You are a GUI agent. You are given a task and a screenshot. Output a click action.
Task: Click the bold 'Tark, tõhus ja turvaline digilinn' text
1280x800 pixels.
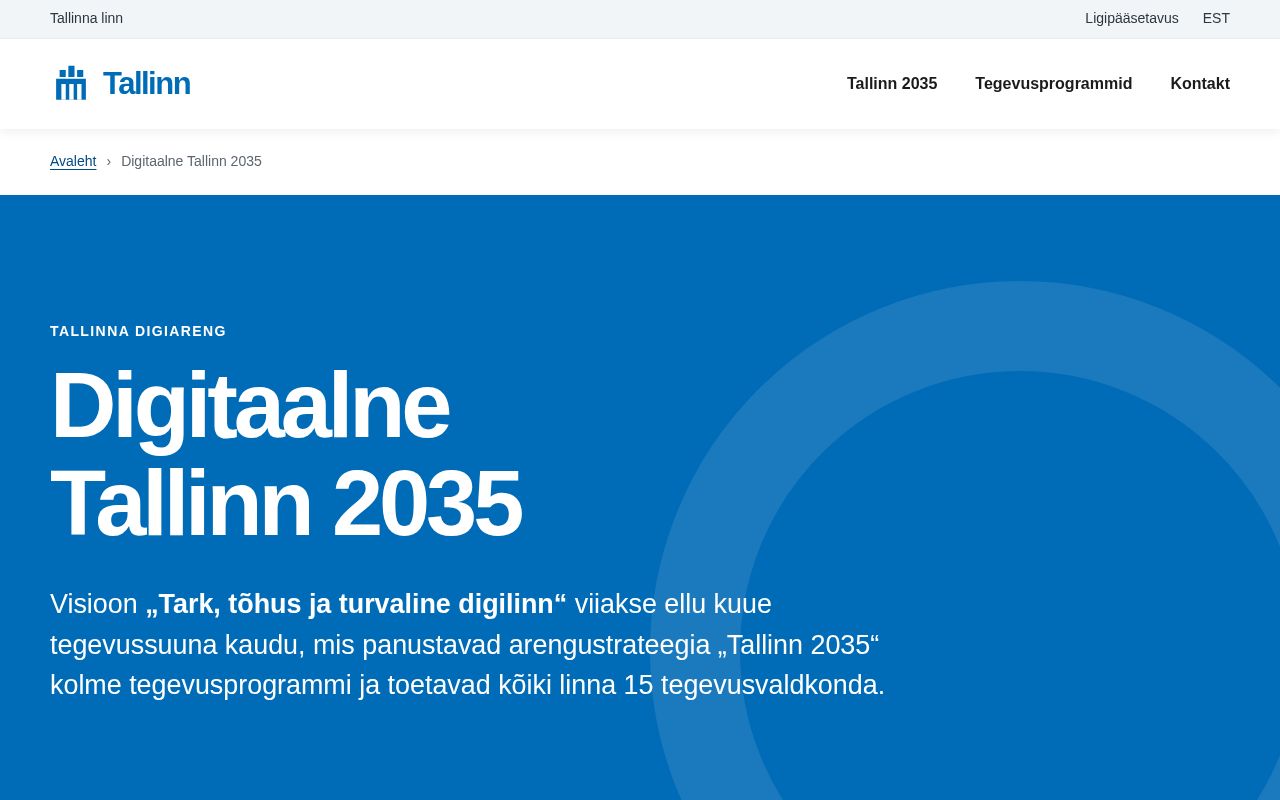356,604
